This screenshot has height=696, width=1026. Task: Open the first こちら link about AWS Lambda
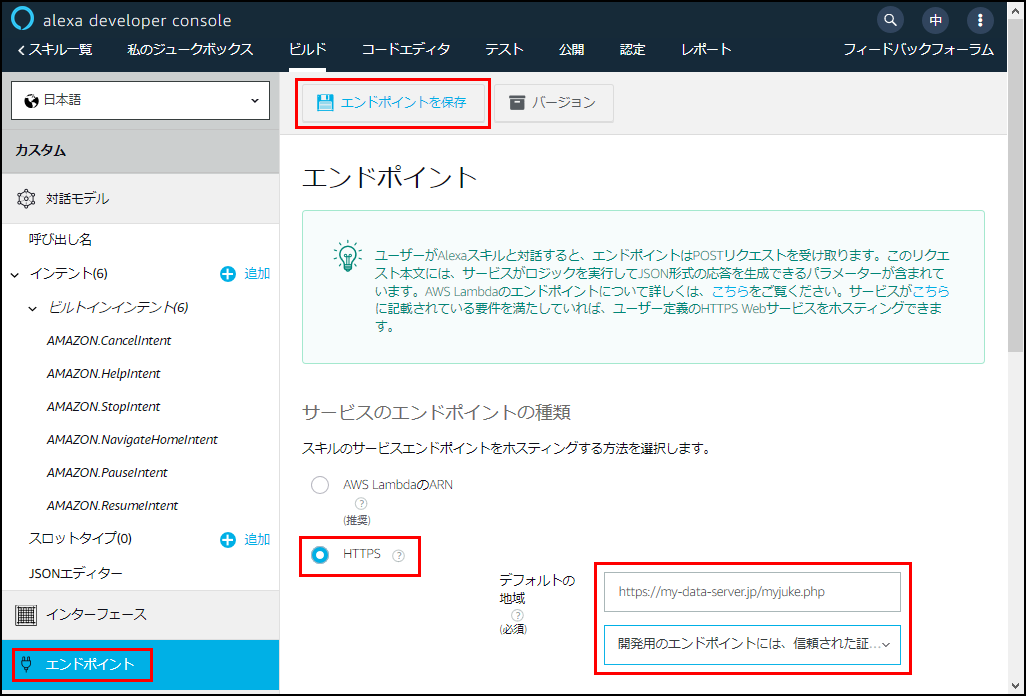(730, 291)
